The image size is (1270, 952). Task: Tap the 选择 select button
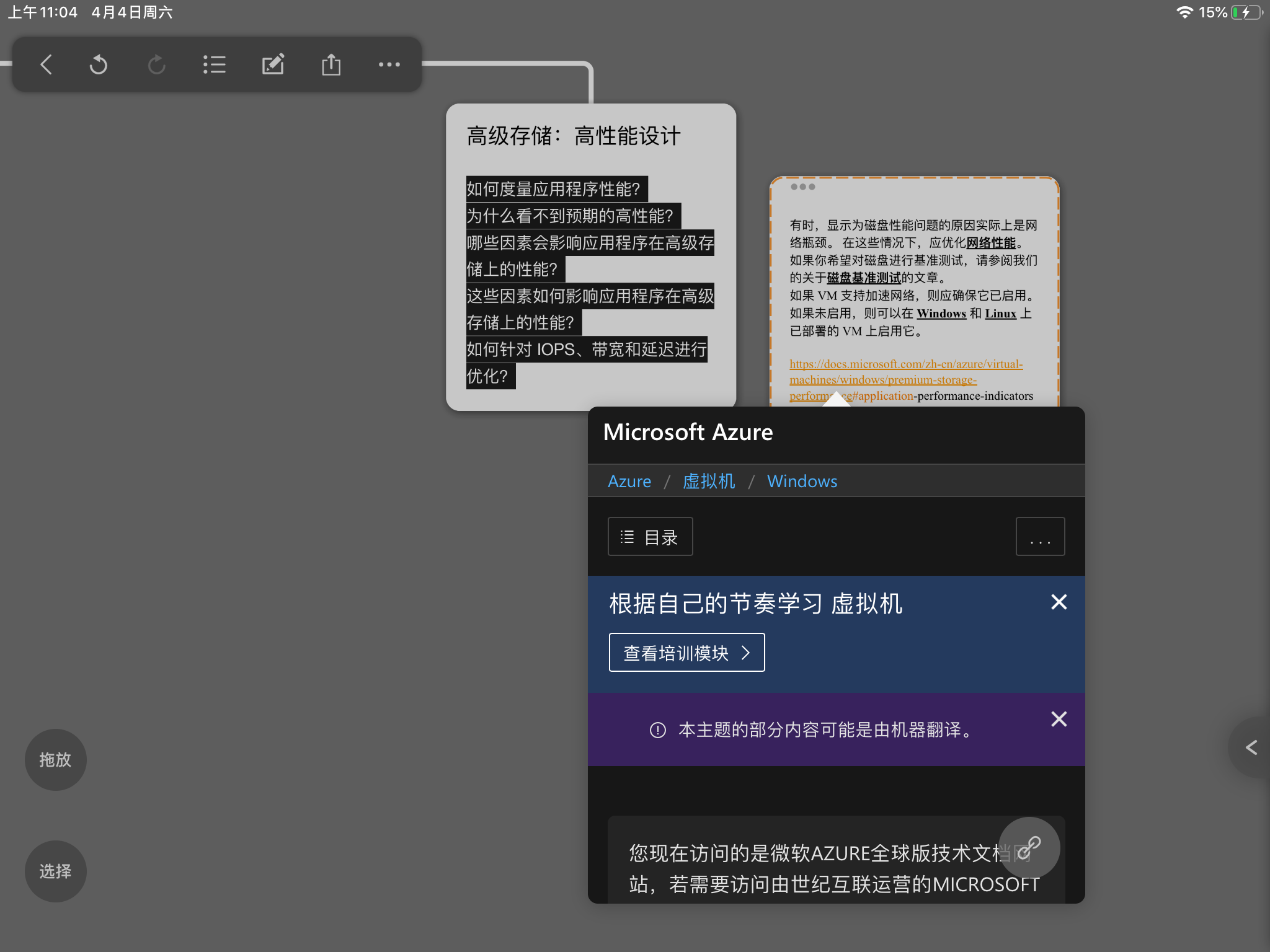click(55, 871)
